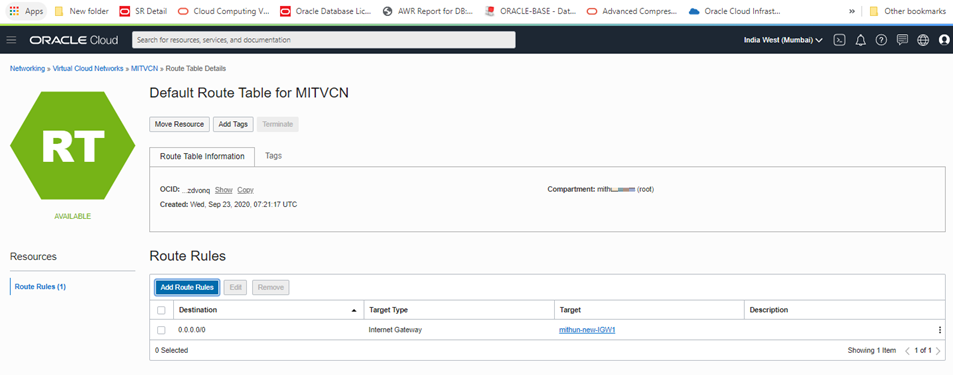The height and width of the screenshot is (375, 953).
Task: Click the Move Resource button
Action: tap(179, 124)
